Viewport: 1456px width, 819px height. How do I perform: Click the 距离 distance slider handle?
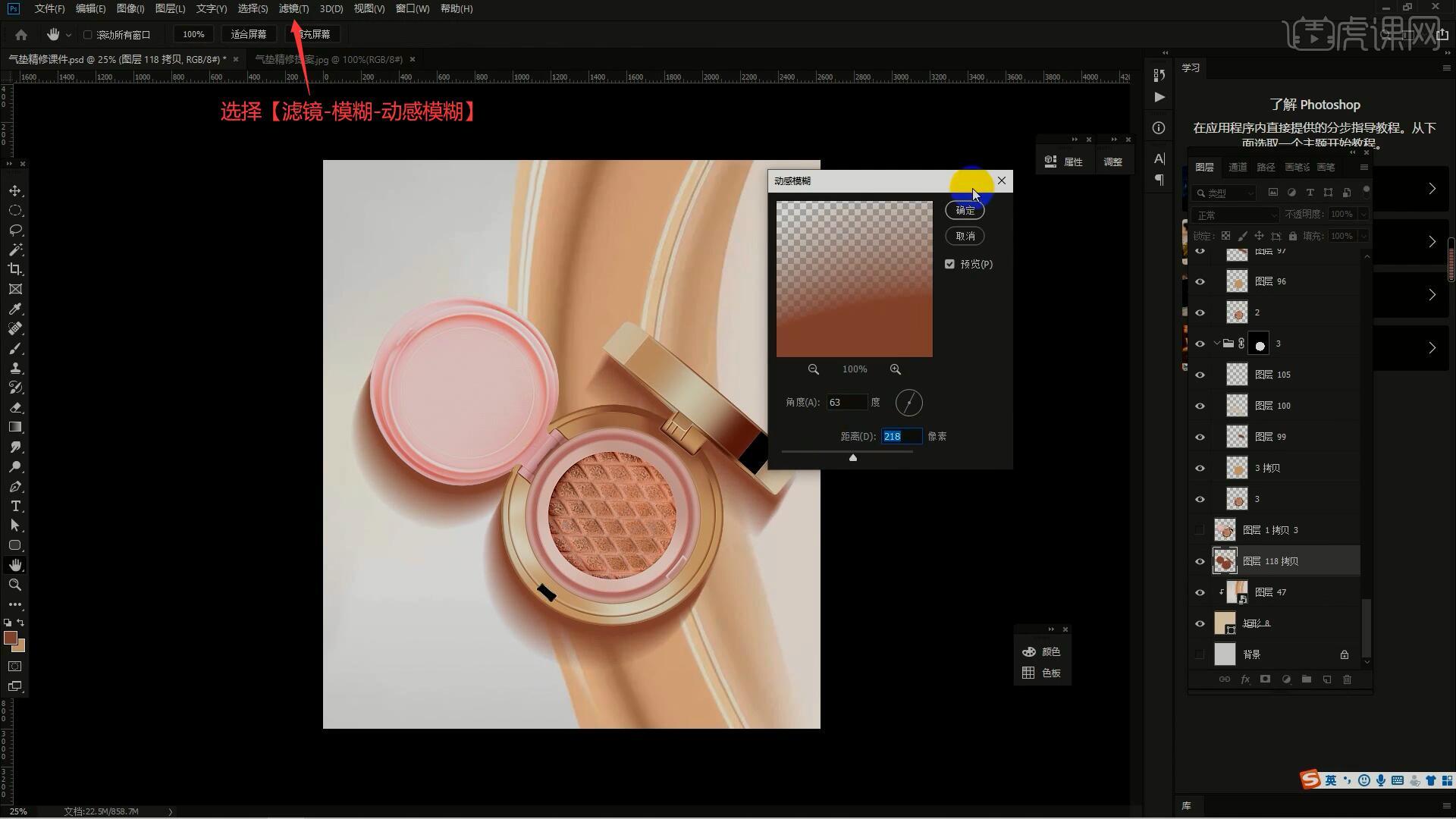853,457
